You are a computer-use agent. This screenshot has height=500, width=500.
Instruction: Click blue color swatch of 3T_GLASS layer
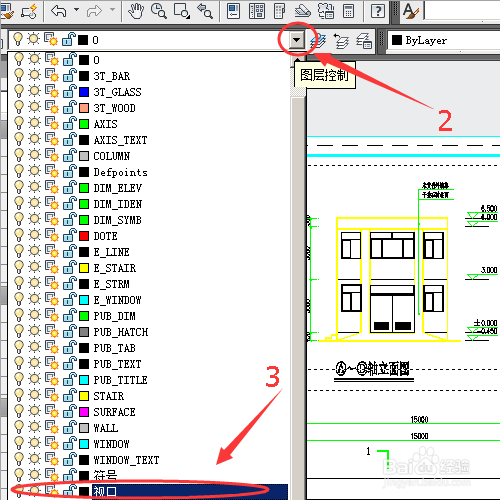[84, 92]
